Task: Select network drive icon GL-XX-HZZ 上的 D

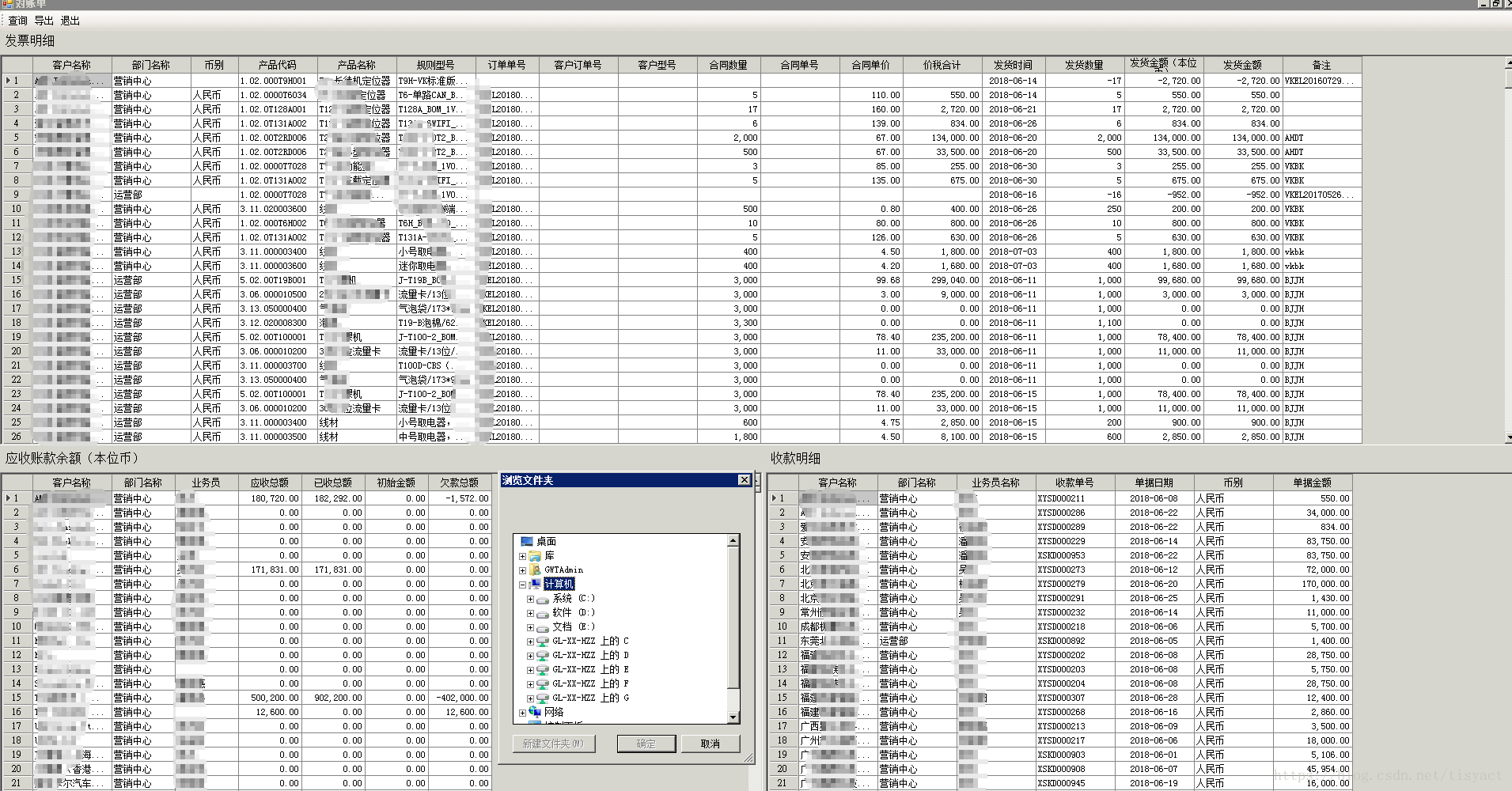Action: [543, 656]
